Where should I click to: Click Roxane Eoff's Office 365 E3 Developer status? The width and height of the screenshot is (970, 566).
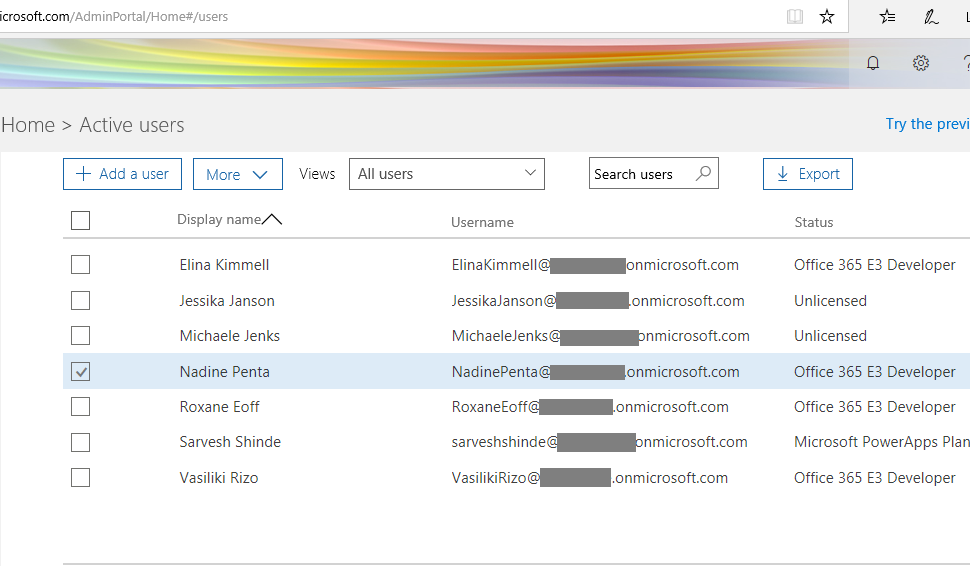[875, 407]
